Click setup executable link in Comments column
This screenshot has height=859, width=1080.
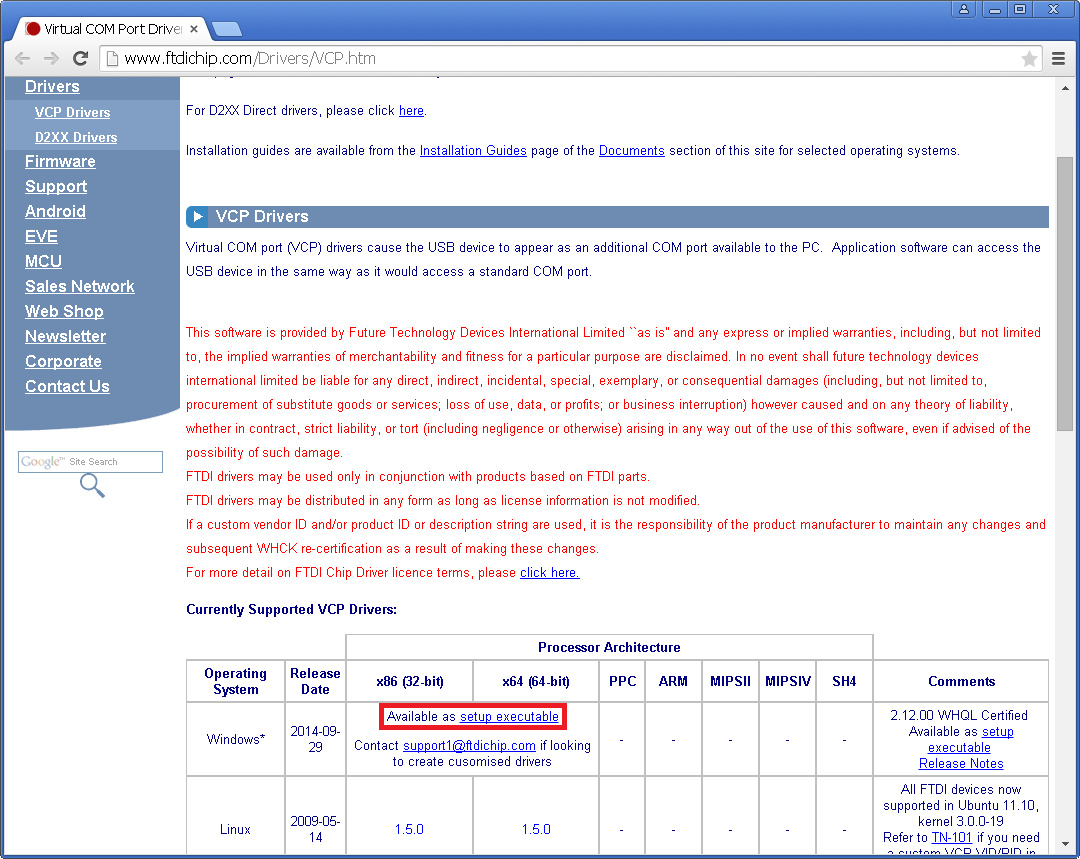tap(970, 739)
